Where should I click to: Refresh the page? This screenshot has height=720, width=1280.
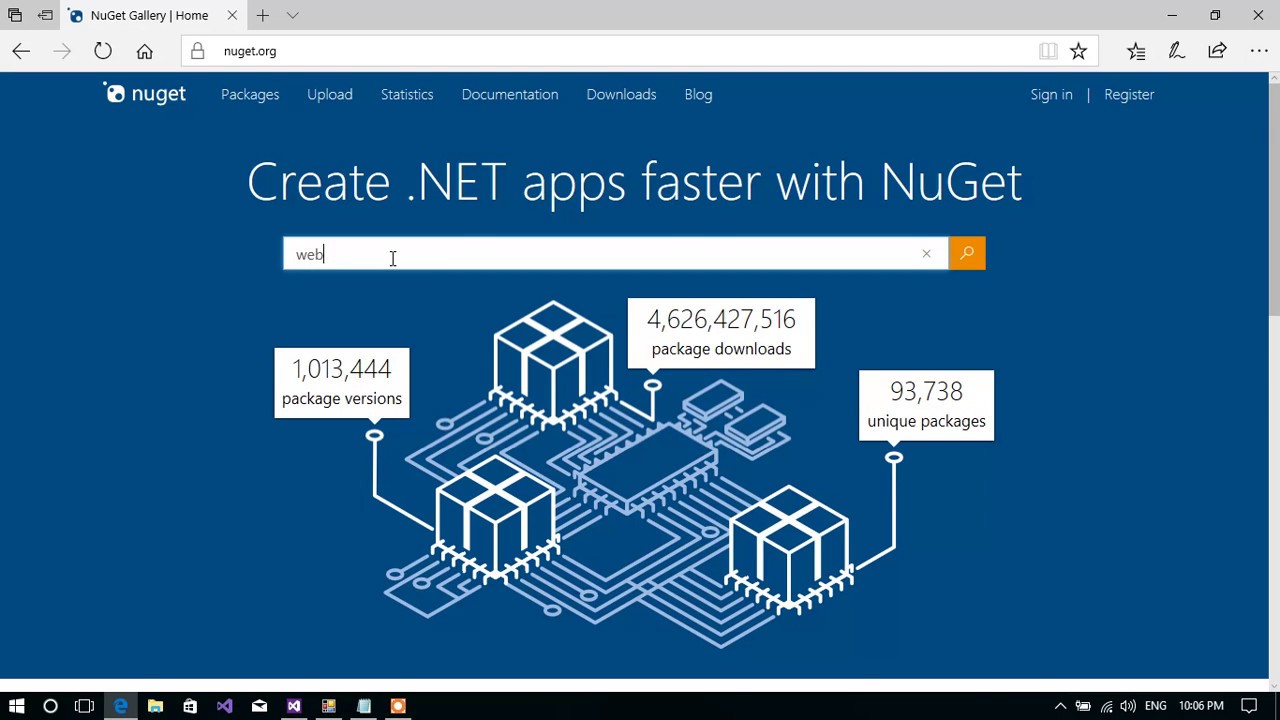[x=103, y=51]
